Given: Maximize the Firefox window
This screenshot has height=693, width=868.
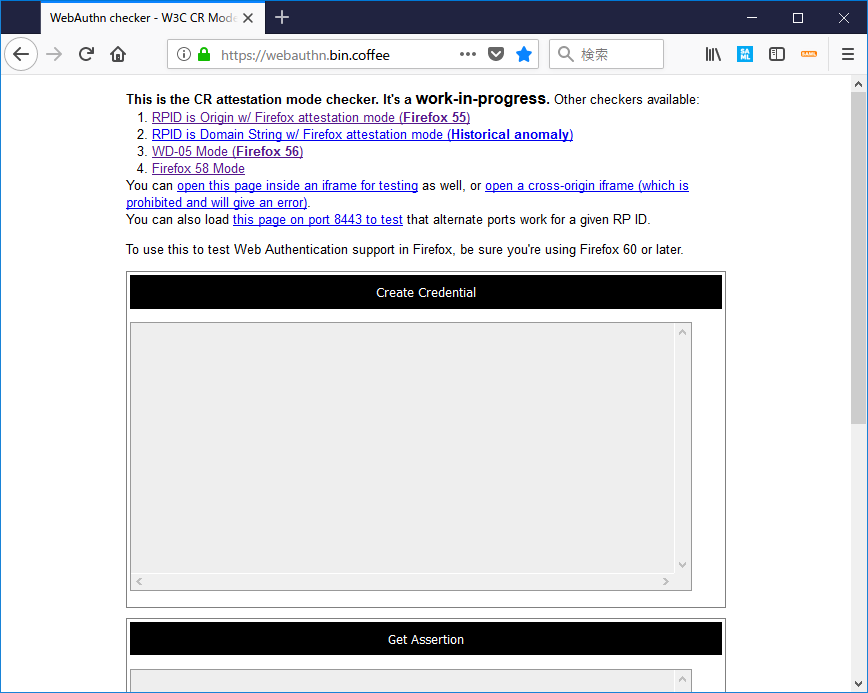Looking at the screenshot, I should click(x=798, y=18).
